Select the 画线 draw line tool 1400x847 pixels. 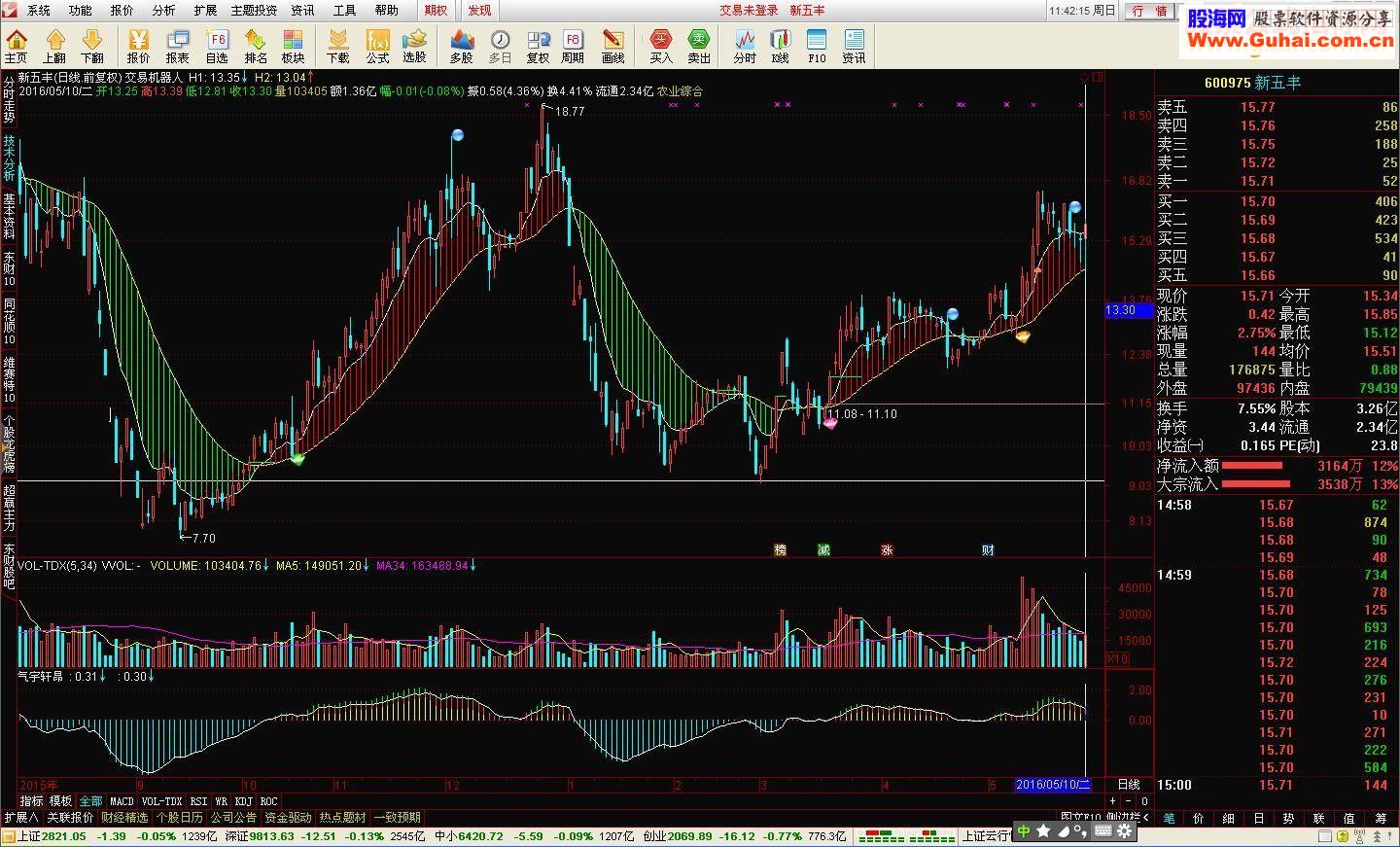click(612, 46)
